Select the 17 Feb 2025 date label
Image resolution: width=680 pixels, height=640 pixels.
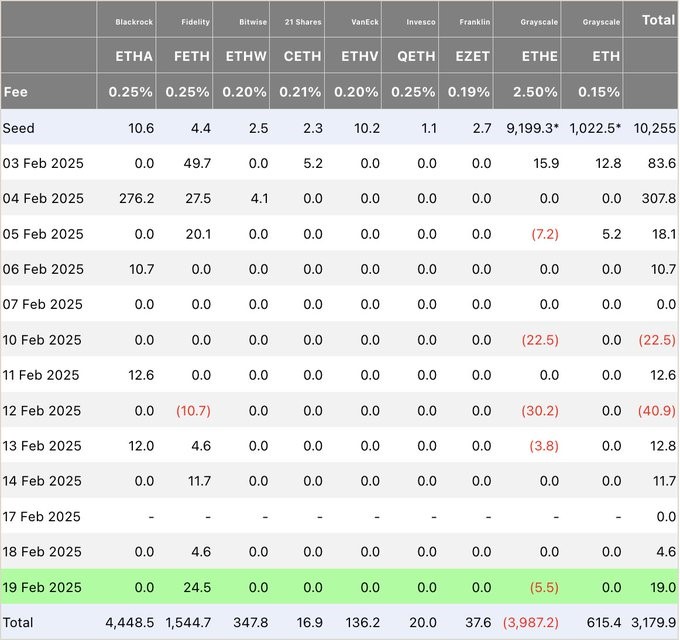tap(42, 516)
